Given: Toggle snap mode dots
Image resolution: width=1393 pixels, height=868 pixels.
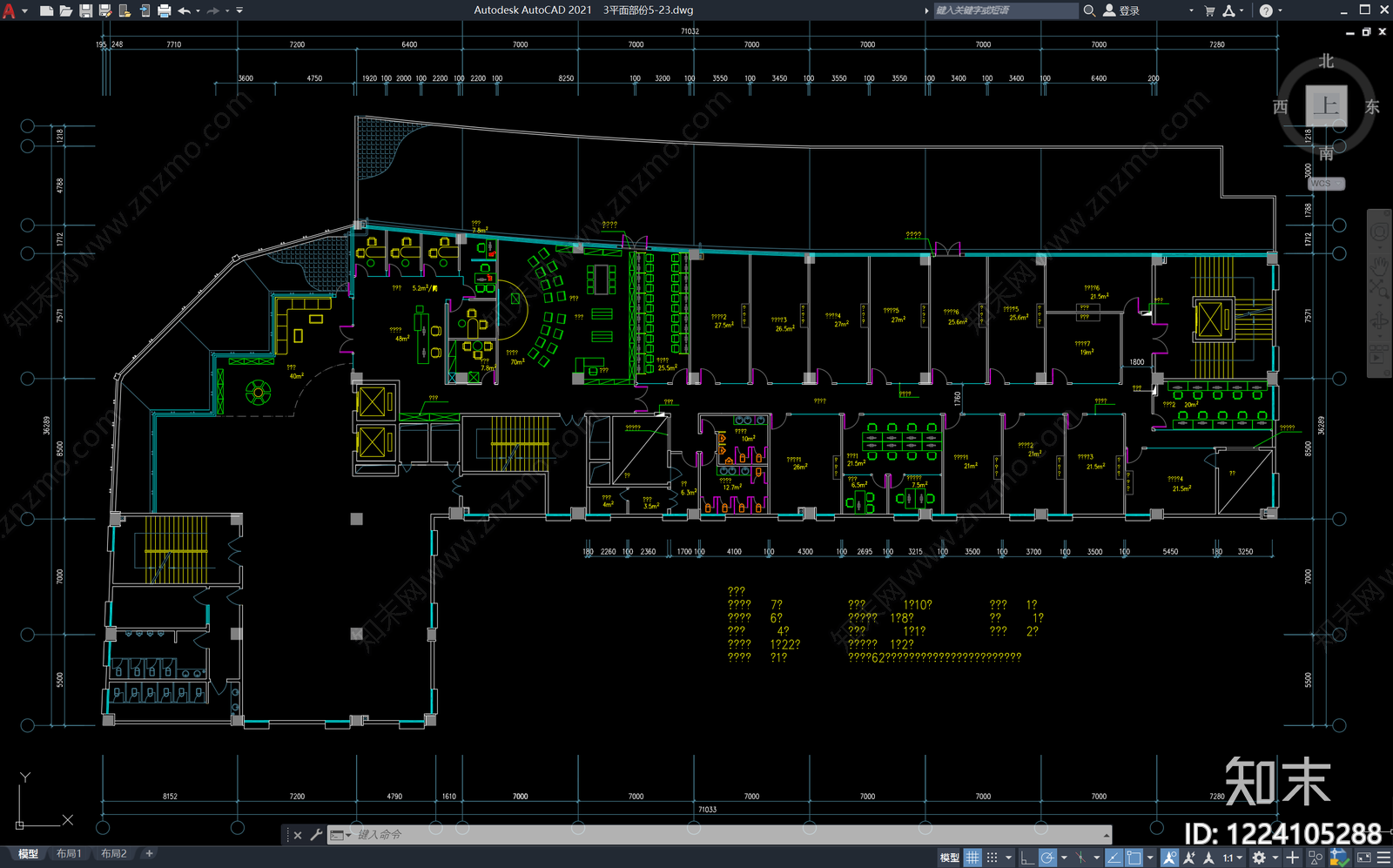Looking at the screenshot, I should [x=992, y=858].
